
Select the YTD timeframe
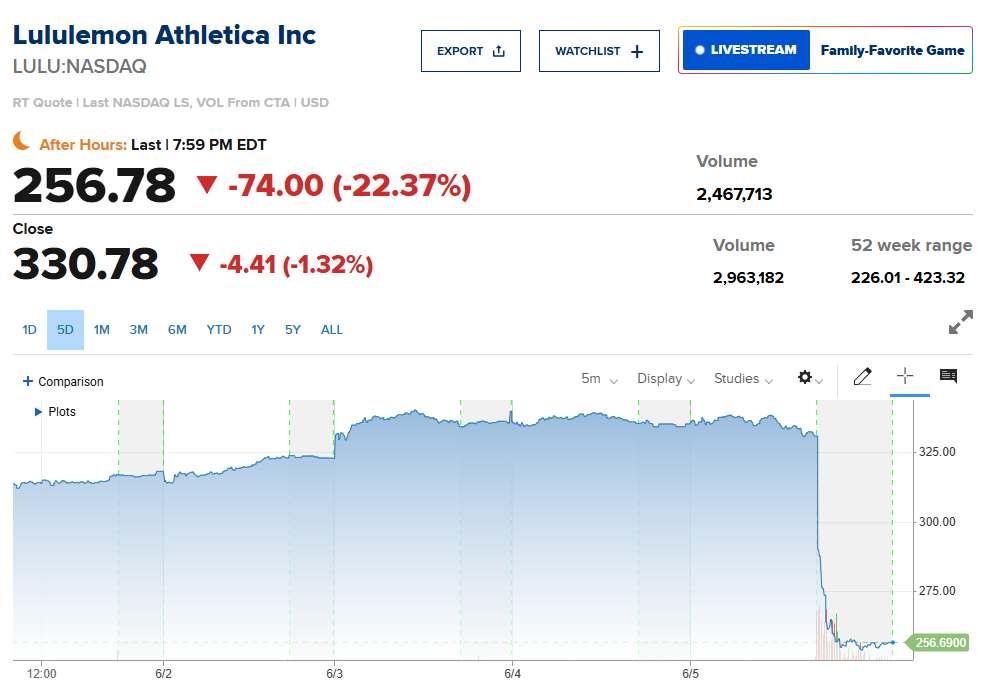218,329
